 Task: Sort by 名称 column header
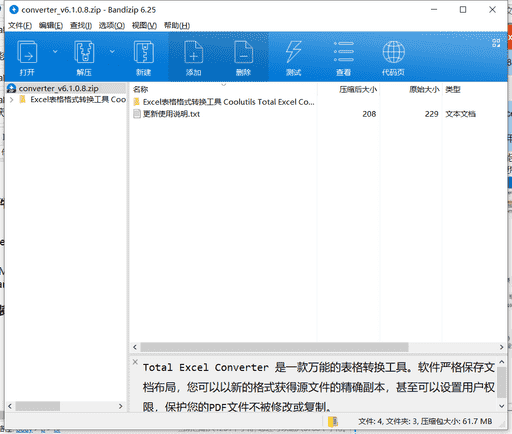pos(140,89)
